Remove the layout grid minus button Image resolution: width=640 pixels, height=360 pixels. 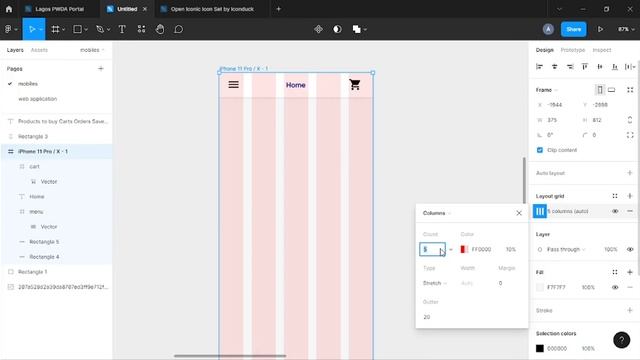click(630, 211)
